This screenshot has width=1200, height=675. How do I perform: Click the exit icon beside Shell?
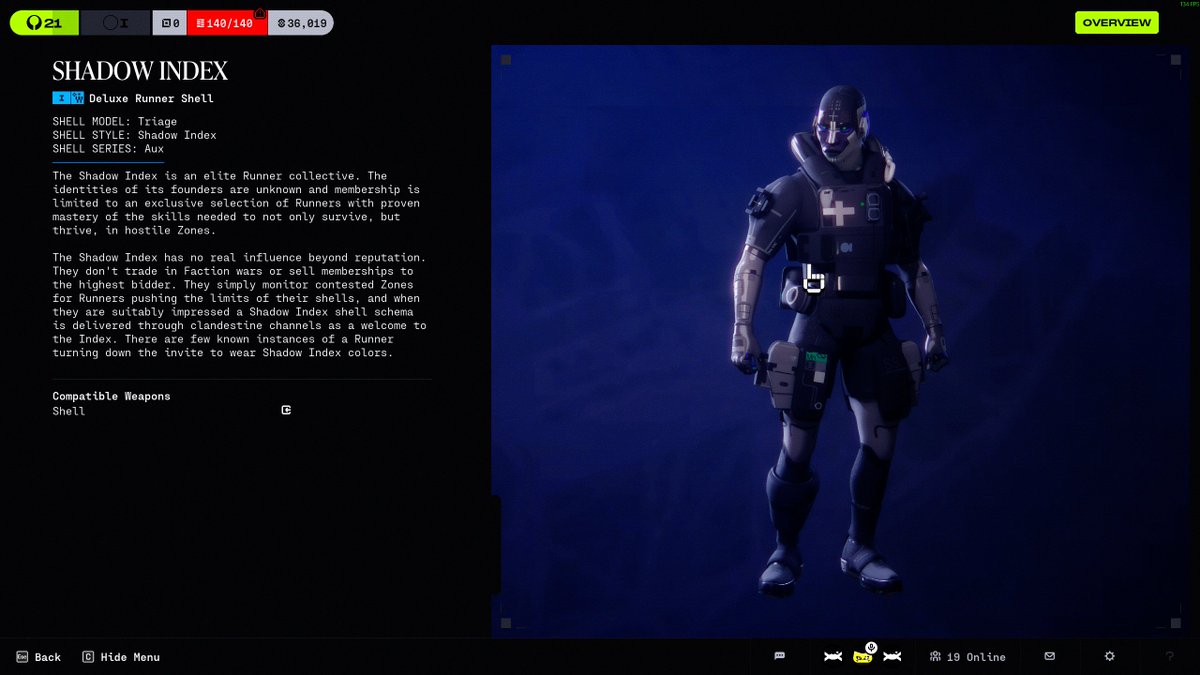click(x=286, y=410)
